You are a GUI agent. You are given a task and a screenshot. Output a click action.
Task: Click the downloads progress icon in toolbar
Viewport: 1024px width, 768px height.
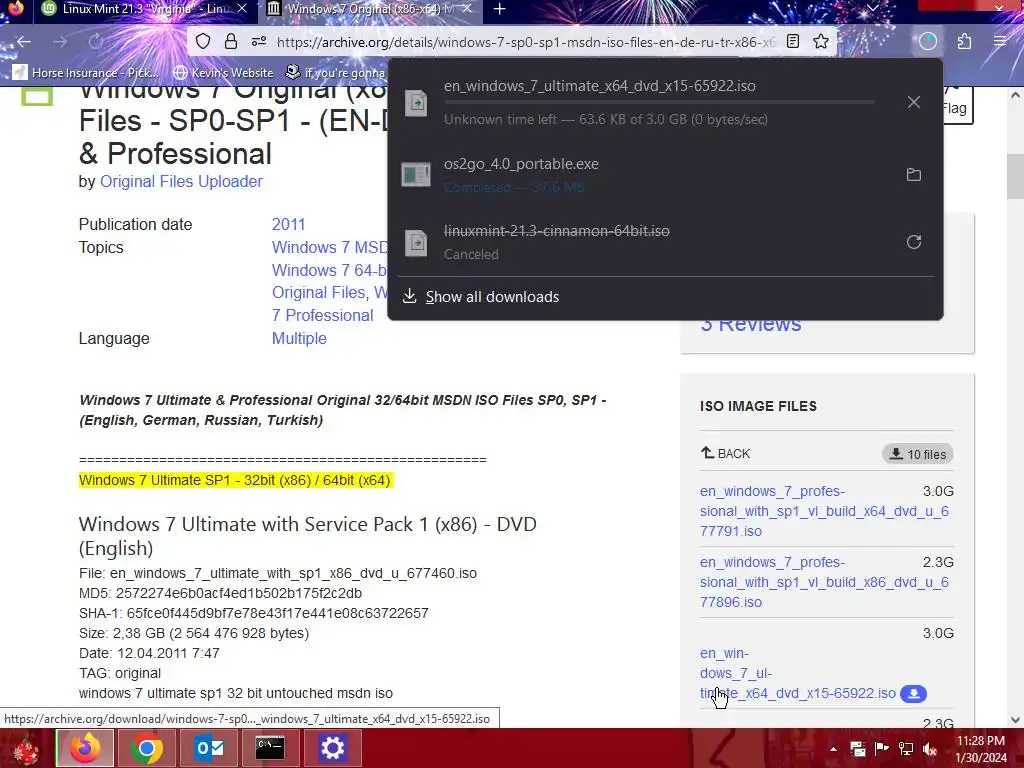928,42
